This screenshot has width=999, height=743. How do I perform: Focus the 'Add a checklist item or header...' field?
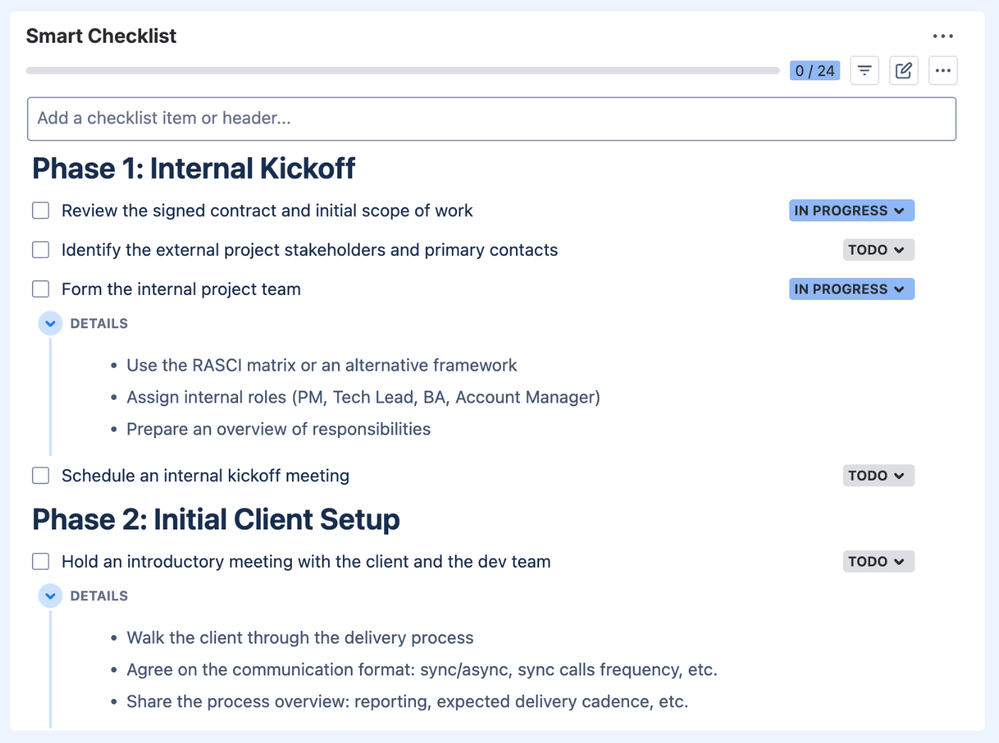[x=491, y=119]
